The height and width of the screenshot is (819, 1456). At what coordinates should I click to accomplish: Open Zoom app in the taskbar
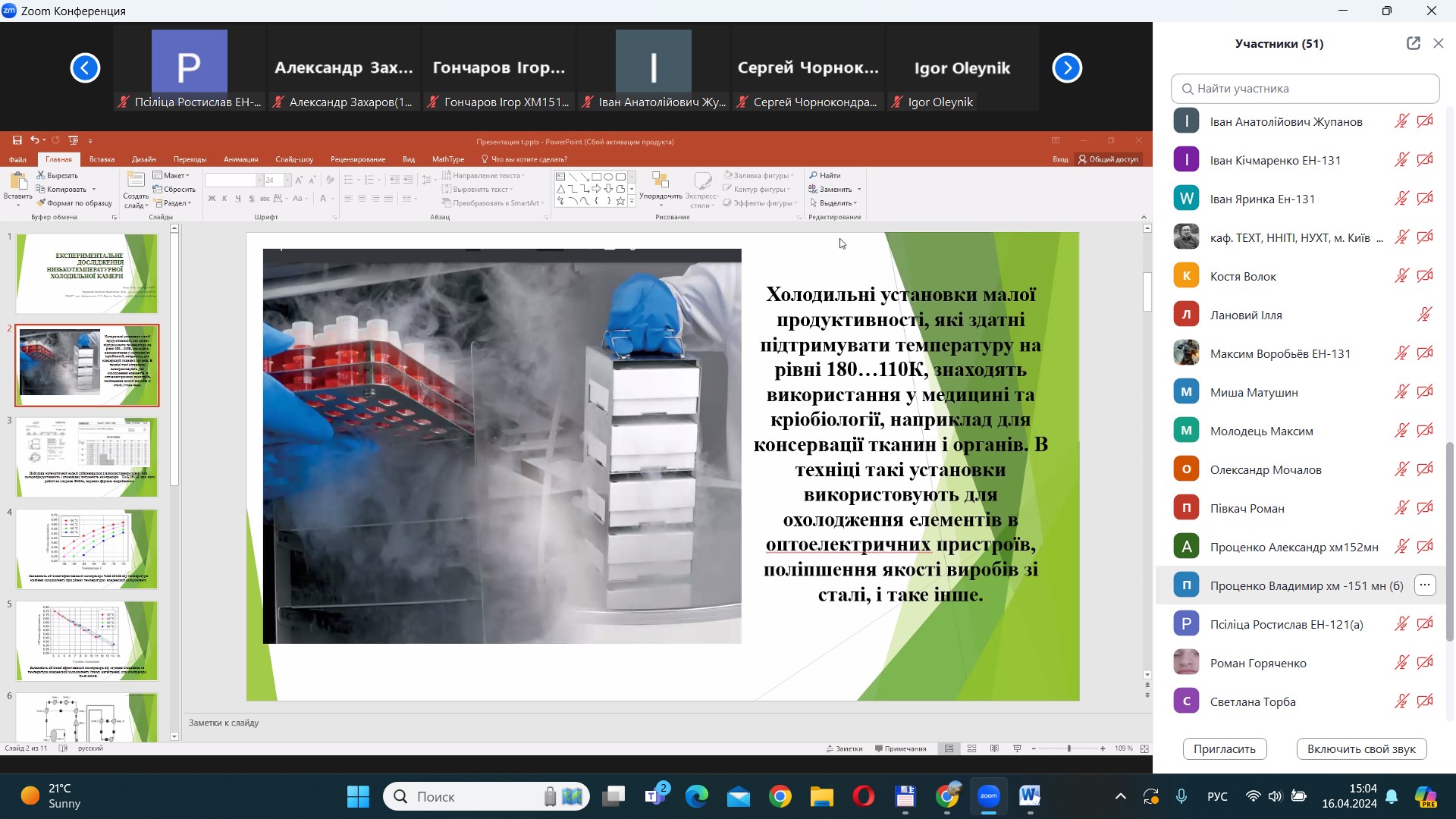[x=988, y=796]
